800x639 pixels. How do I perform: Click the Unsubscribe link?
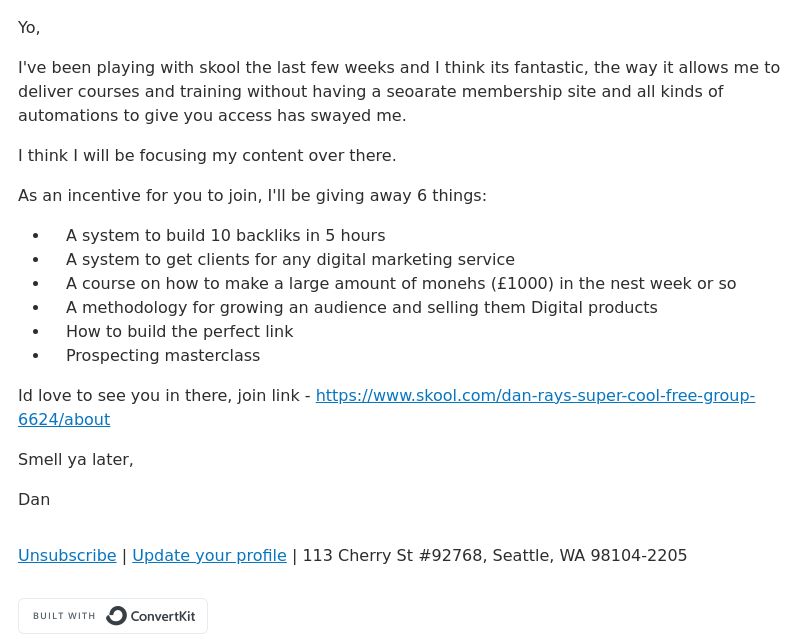pyautogui.click(x=67, y=555)
